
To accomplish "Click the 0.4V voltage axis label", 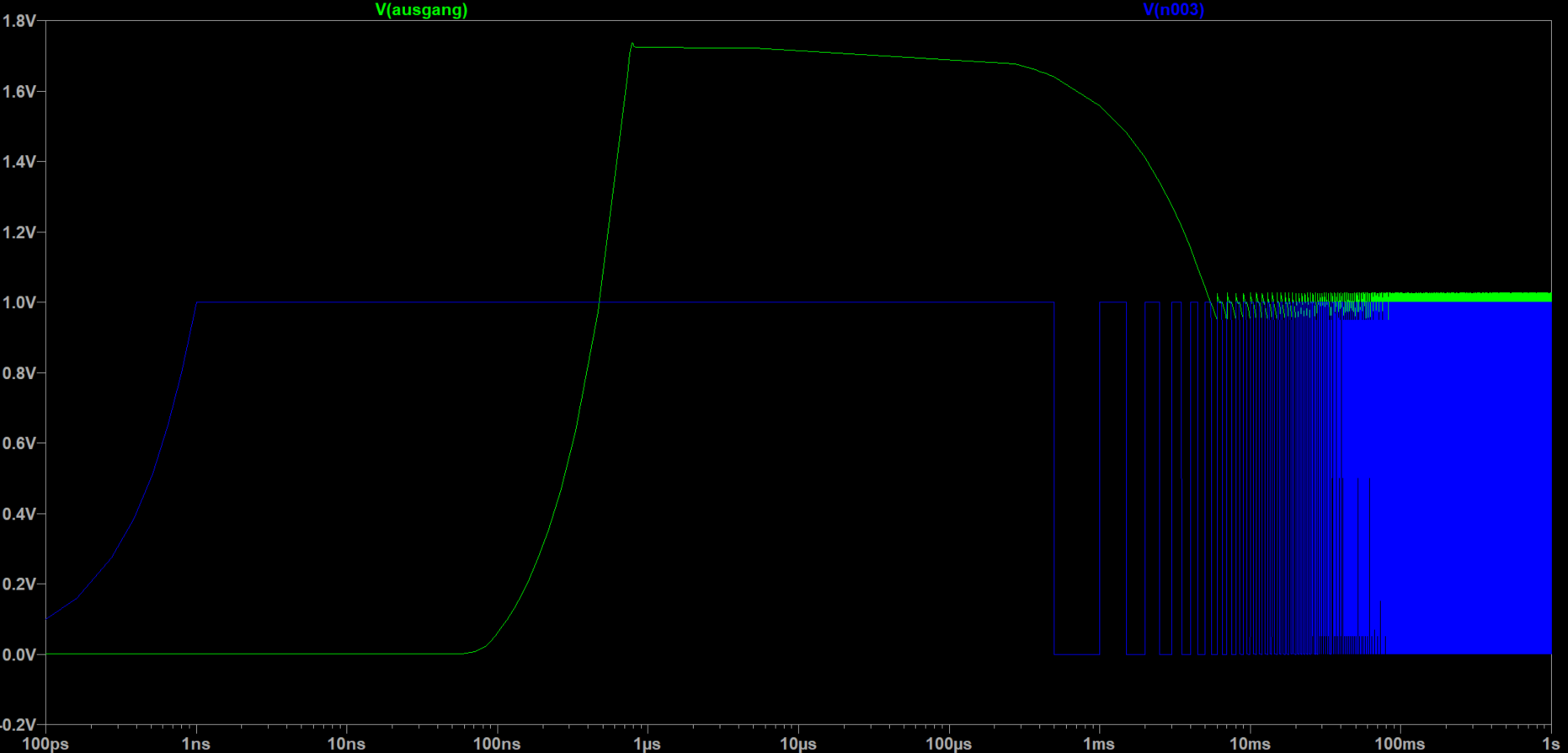I will 19,514.
